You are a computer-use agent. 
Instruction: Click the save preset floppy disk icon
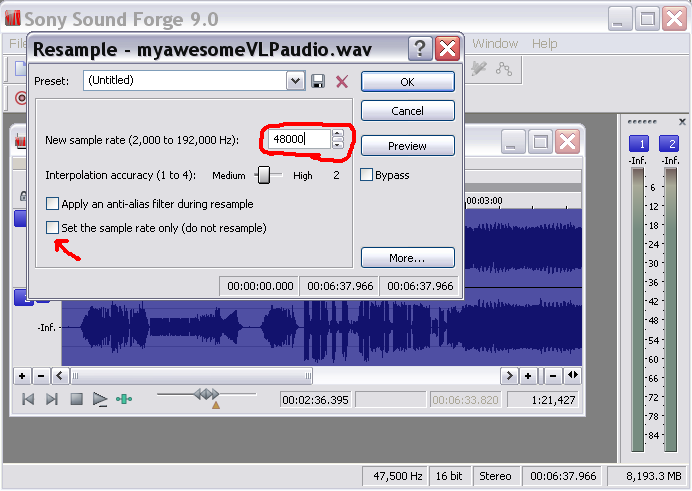point(318,82)
